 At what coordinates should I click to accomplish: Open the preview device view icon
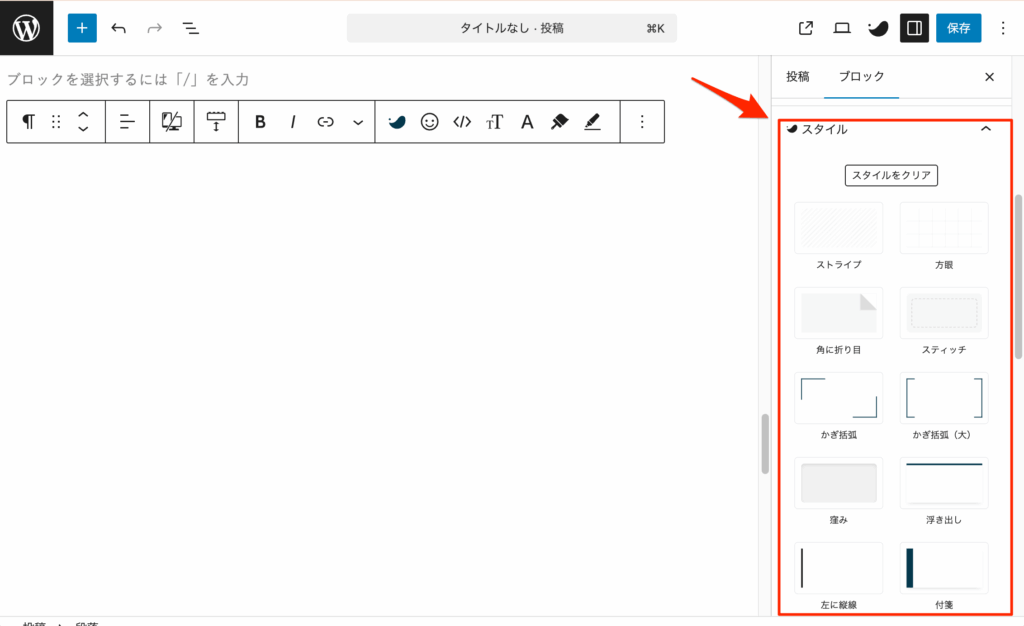pos(842,28)
